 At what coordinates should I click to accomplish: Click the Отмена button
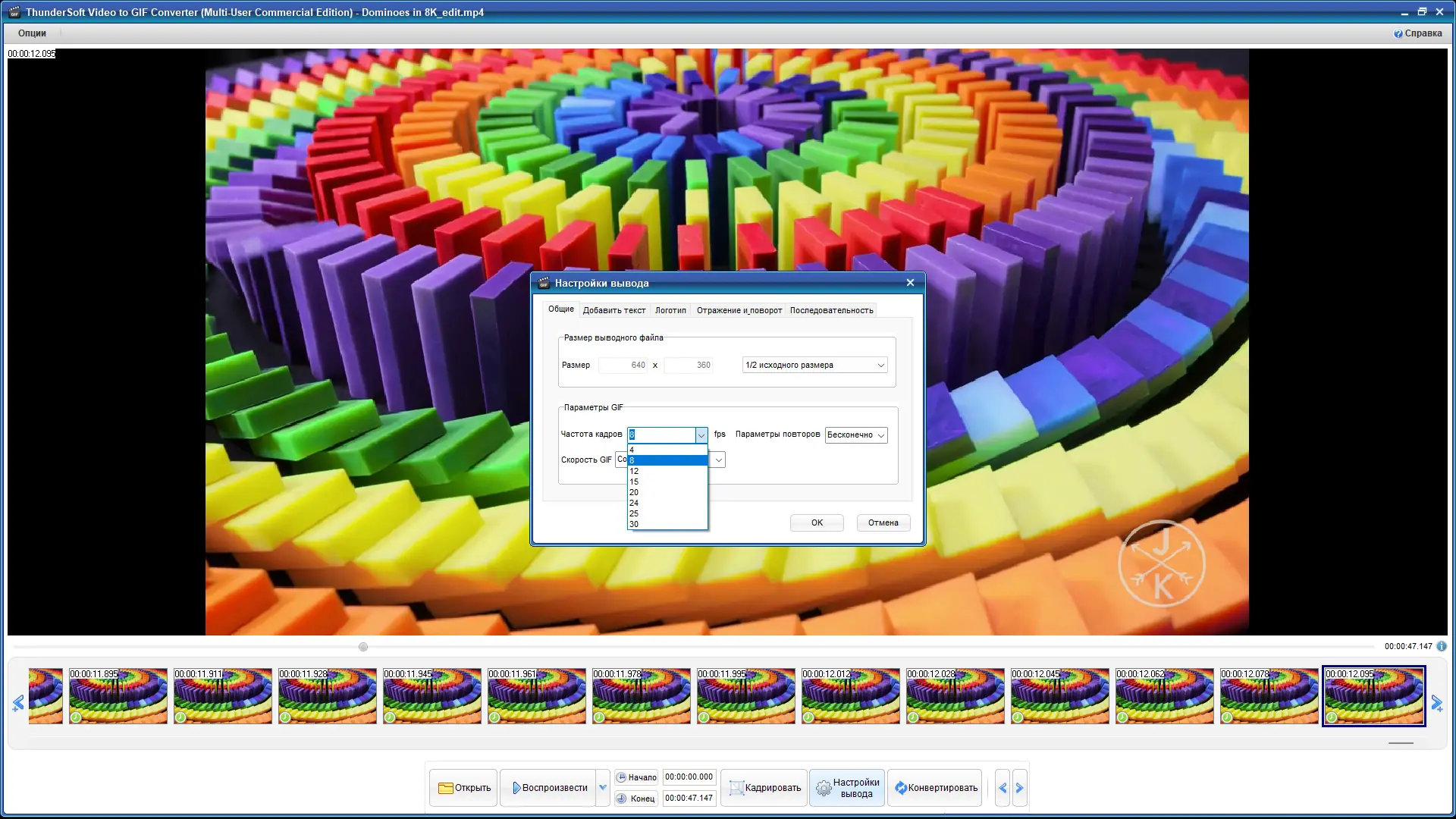pyautogui.click(x=883, y=522)
